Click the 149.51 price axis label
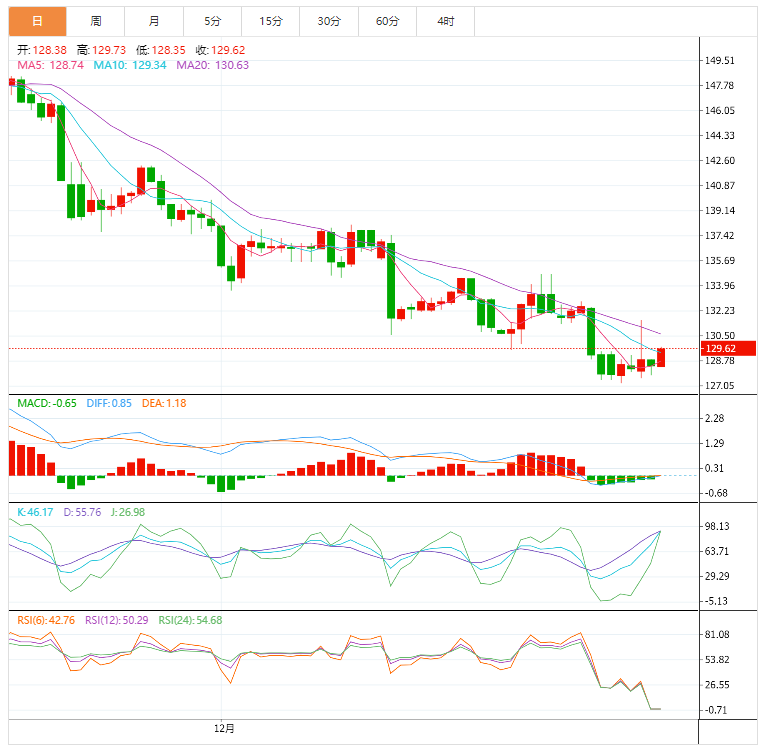This screenshot has width=765, height=754. point(720,61)
